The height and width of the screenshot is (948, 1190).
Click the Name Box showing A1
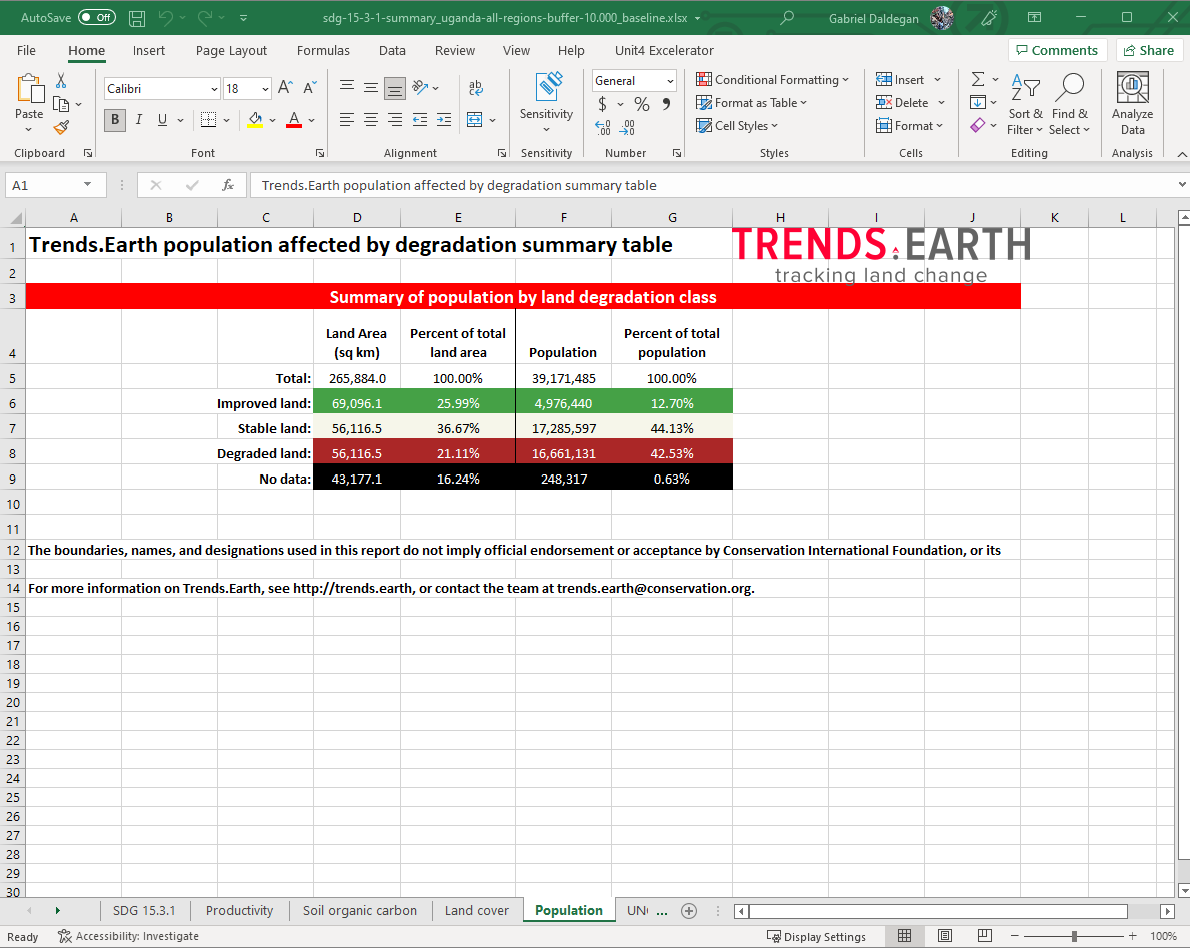(45, 185)
